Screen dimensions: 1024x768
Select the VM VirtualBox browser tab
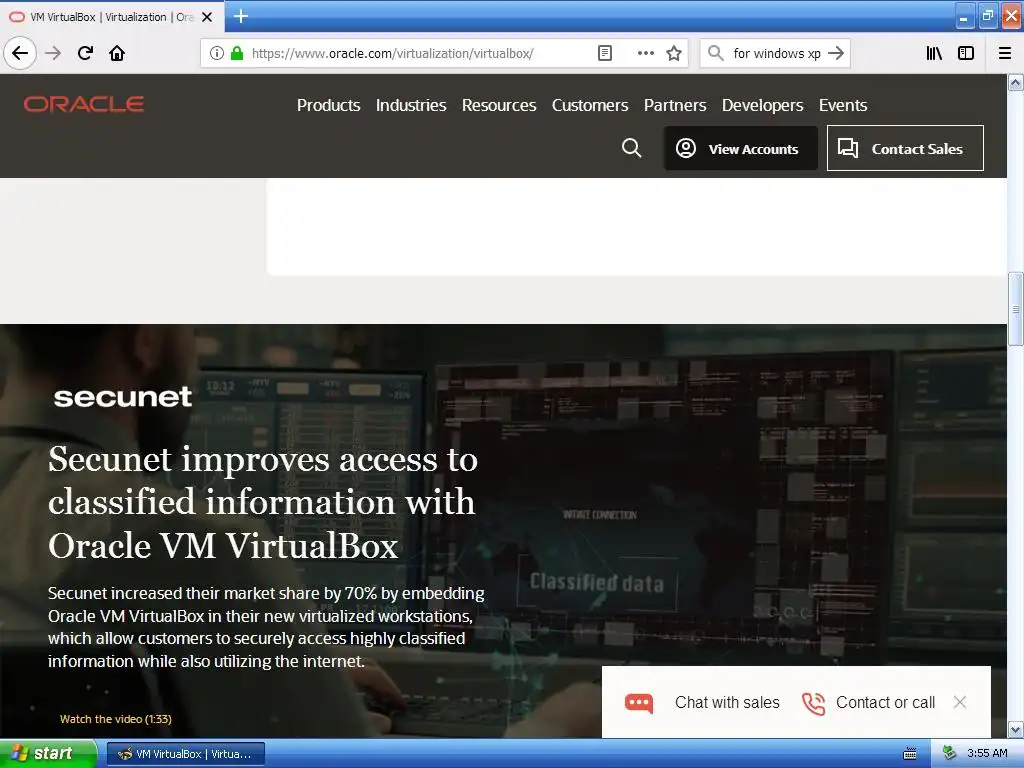pyautogui.click(x=111, y=17)
